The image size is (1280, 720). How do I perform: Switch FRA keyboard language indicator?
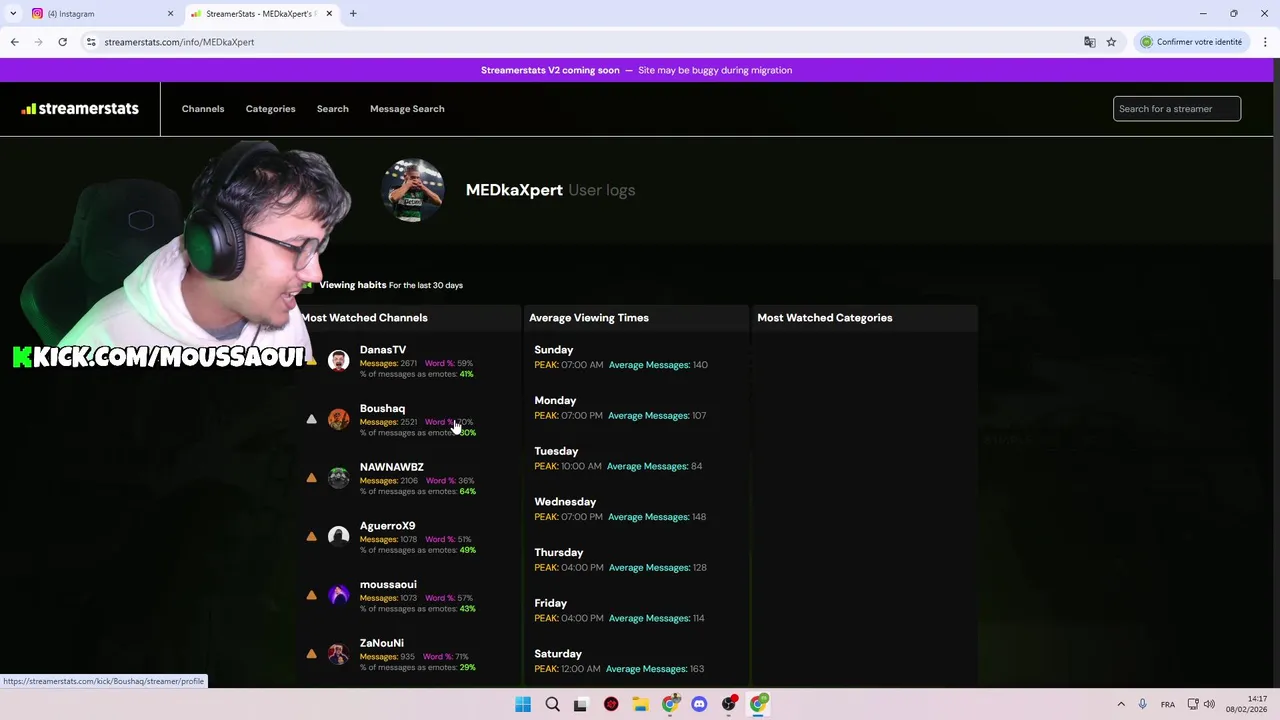(1167, 704)
